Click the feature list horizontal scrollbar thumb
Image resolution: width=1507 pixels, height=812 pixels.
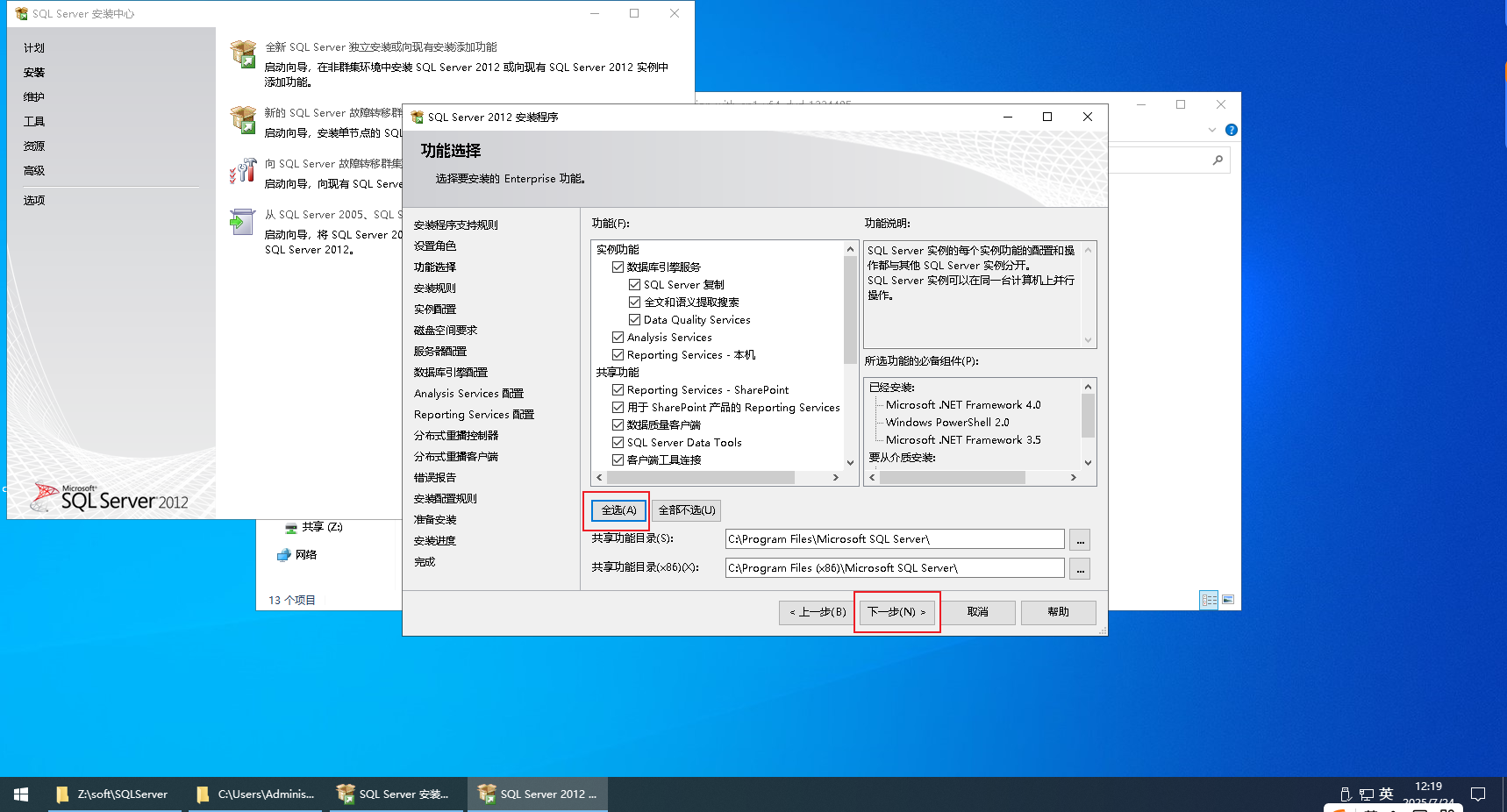coord(700,478)
